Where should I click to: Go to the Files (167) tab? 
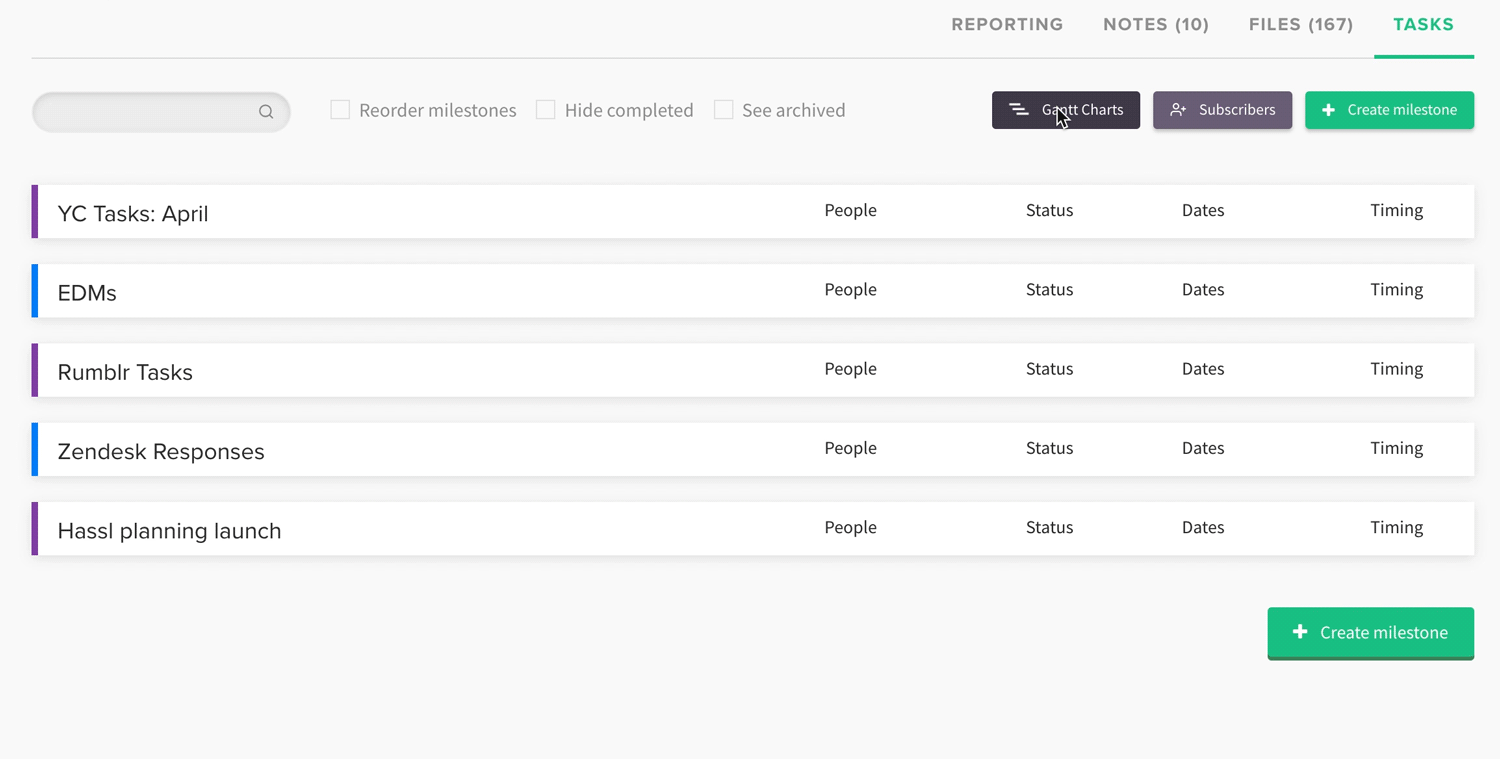pos(1300,25)
